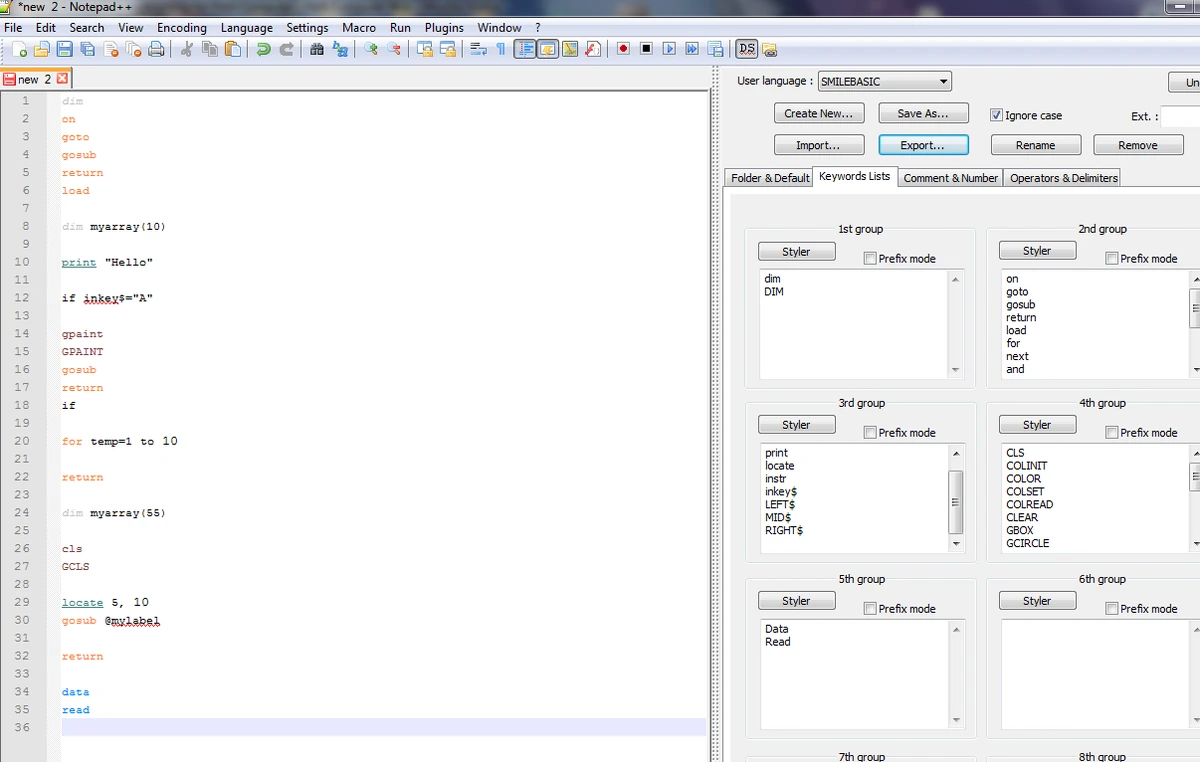Image resolution: width=1200 pixels, height=762 pixels.
Task: Open the Print icon on the toolbar
Action: click(x=157, y=48)
